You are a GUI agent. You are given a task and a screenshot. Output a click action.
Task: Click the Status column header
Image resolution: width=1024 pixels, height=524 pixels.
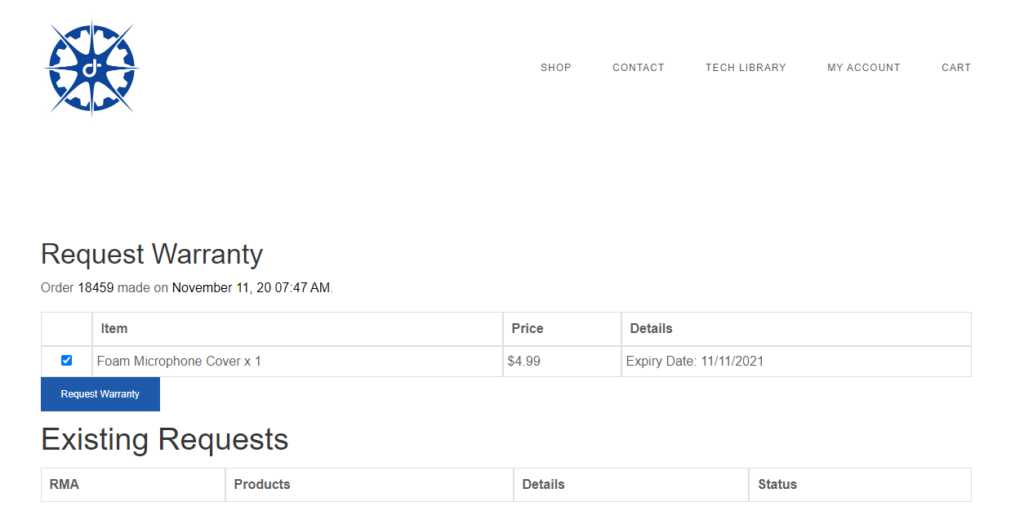coord(777,484)
